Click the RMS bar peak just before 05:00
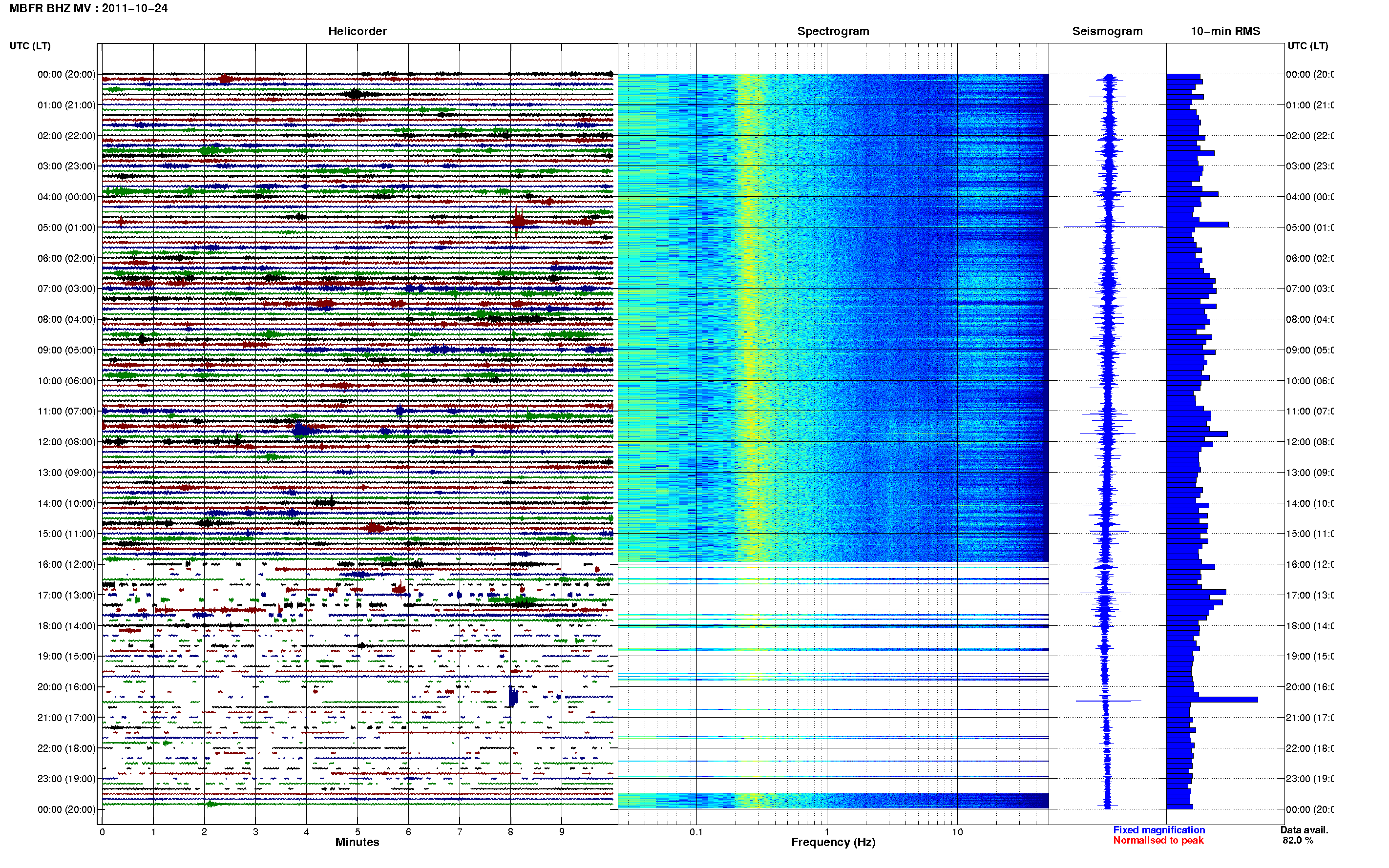 click(1197, 225)
